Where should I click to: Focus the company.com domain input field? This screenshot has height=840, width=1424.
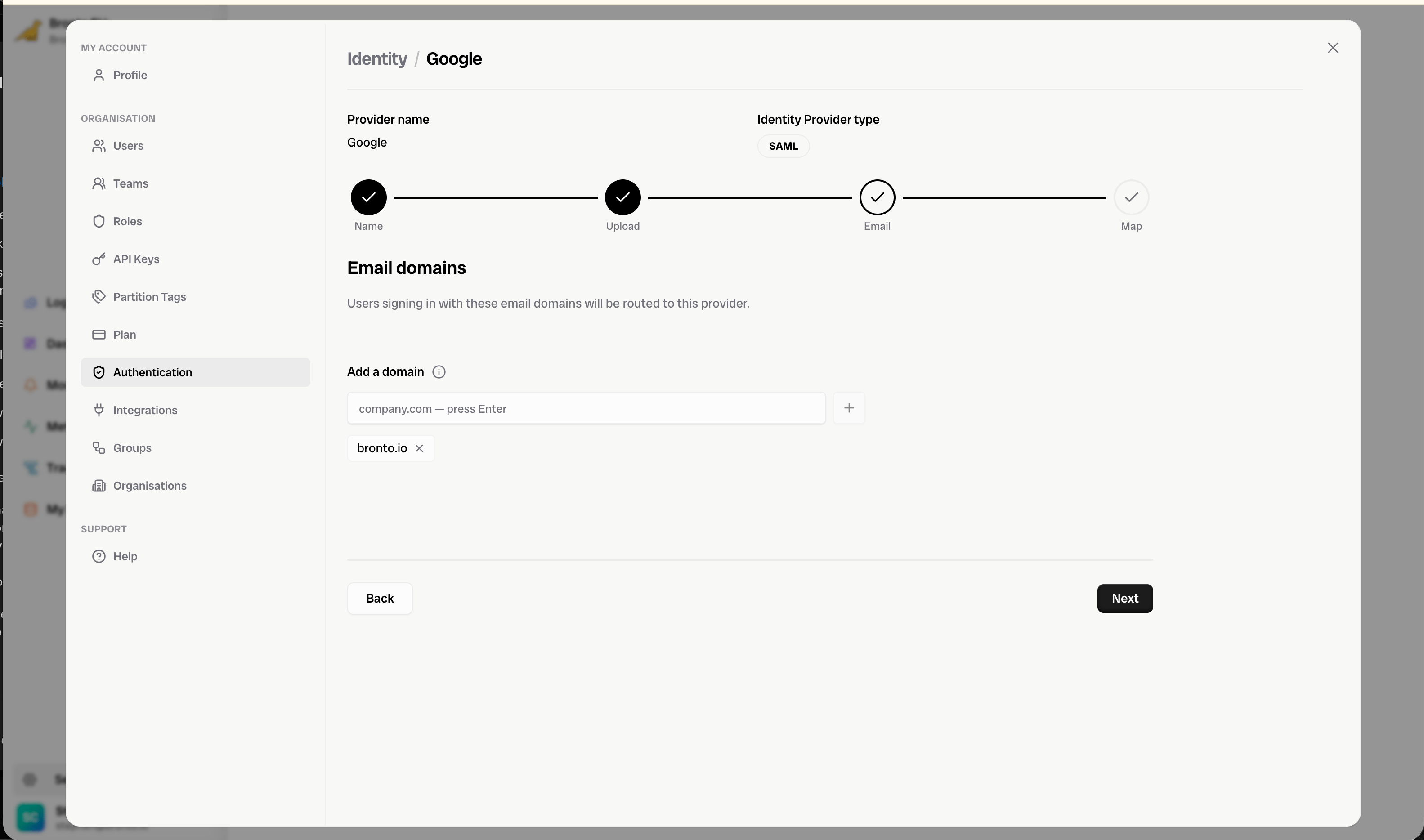coord(586,408)
